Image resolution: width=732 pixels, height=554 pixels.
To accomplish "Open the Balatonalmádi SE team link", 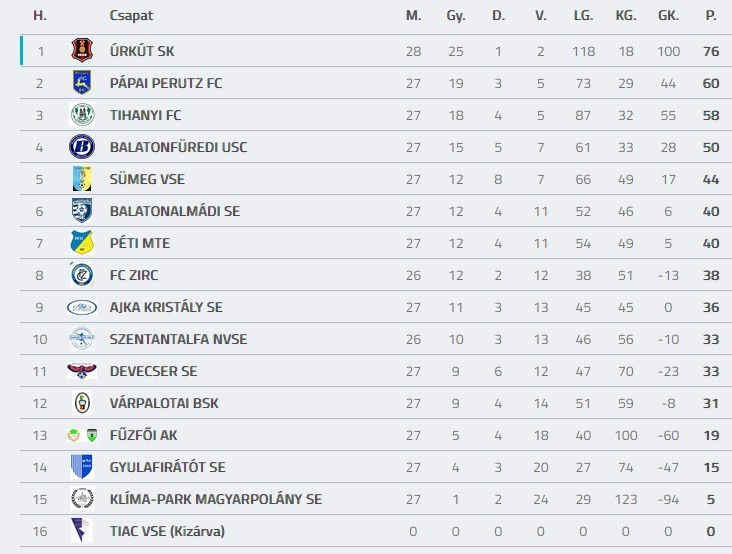I will point(174,211).
